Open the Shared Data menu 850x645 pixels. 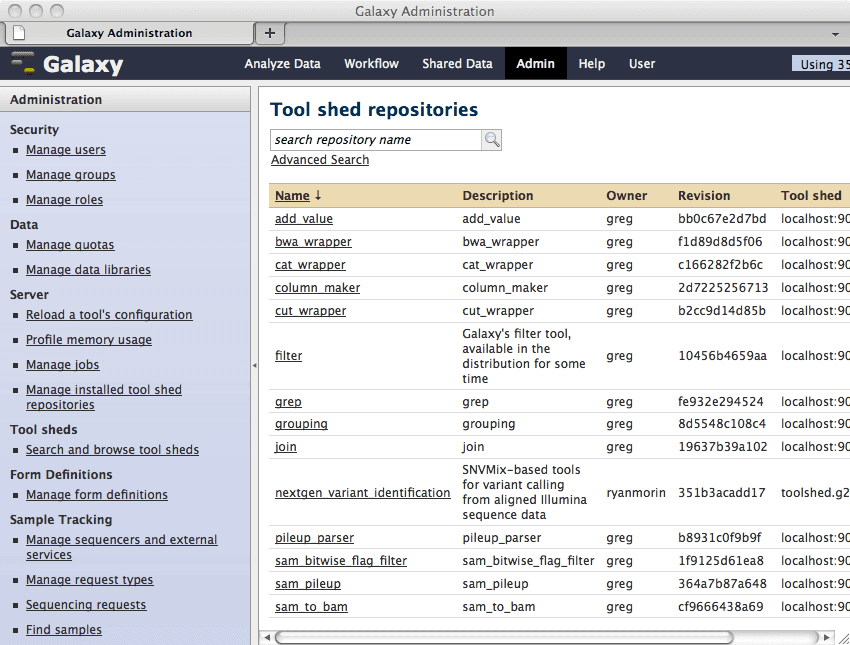[457, 64]
